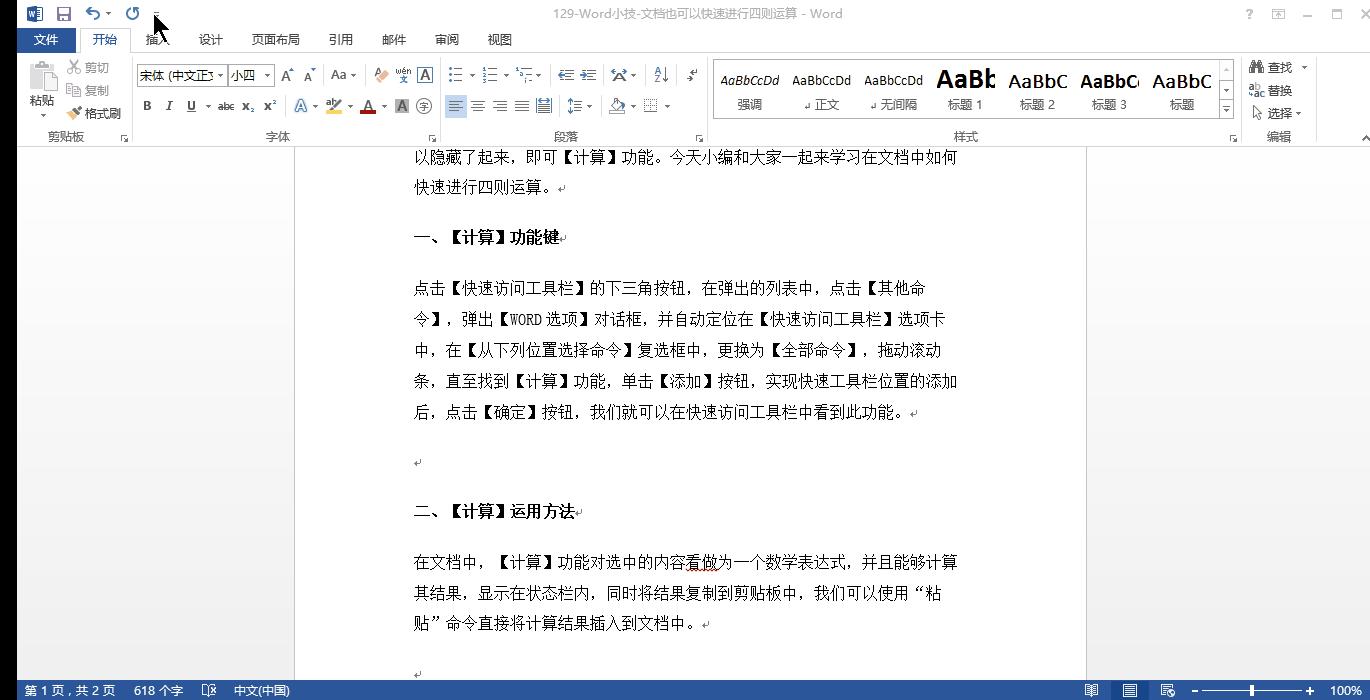Apply text highlight color
Screen dimensions: 1370x700
click(x=335, y=105)
